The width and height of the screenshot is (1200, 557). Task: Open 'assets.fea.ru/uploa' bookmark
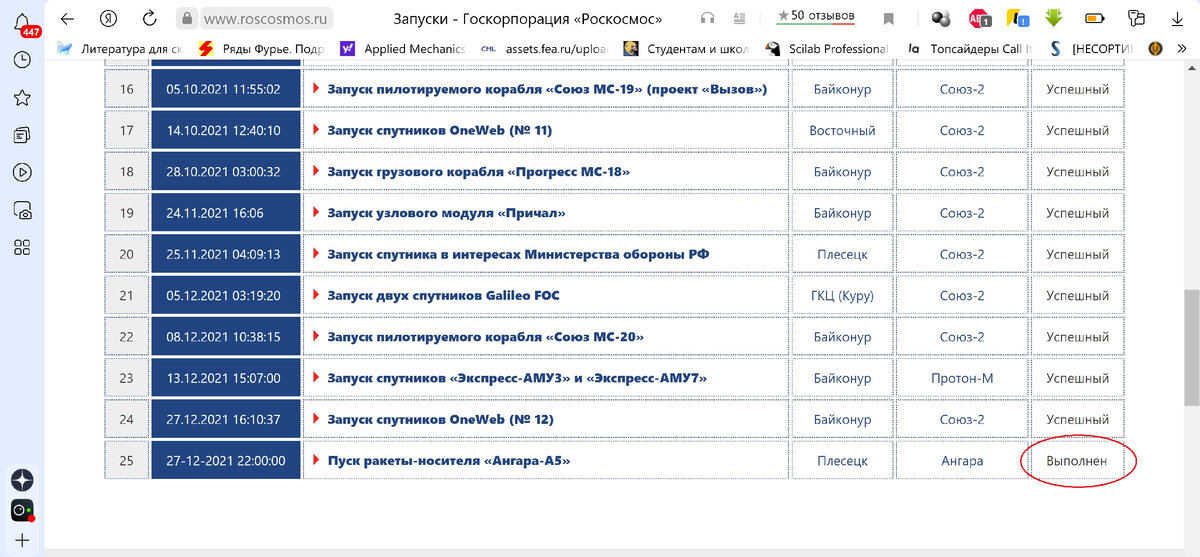click(545, 48)
